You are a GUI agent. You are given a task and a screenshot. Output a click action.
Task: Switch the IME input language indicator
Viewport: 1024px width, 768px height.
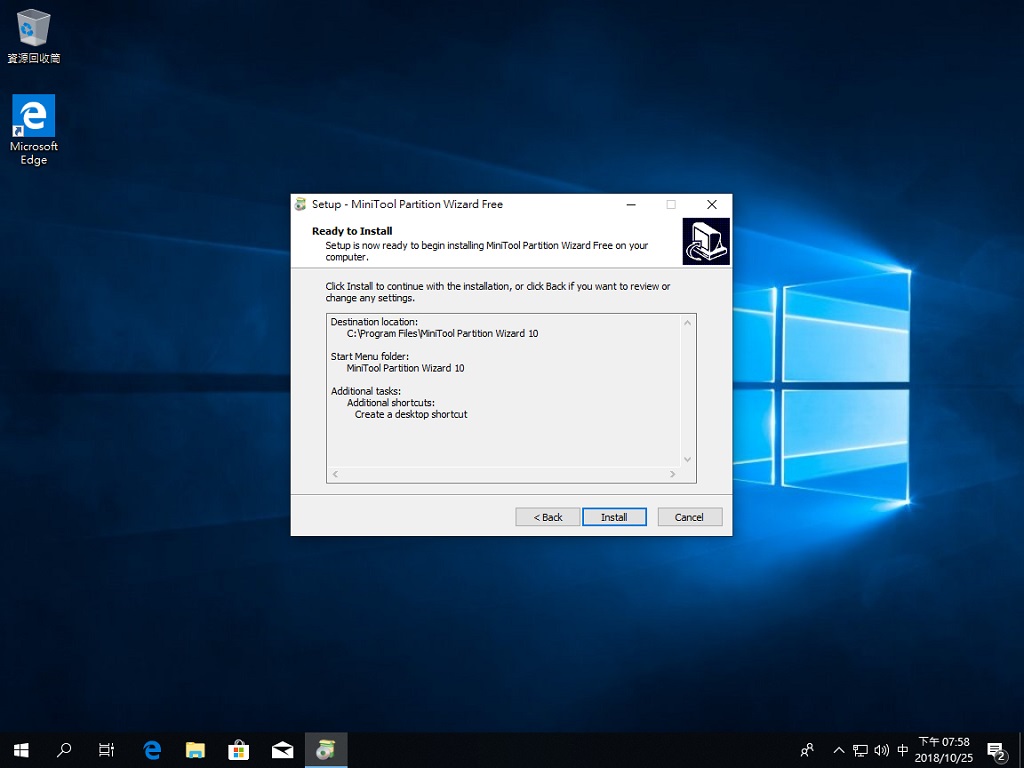click(x=903, y=750)
